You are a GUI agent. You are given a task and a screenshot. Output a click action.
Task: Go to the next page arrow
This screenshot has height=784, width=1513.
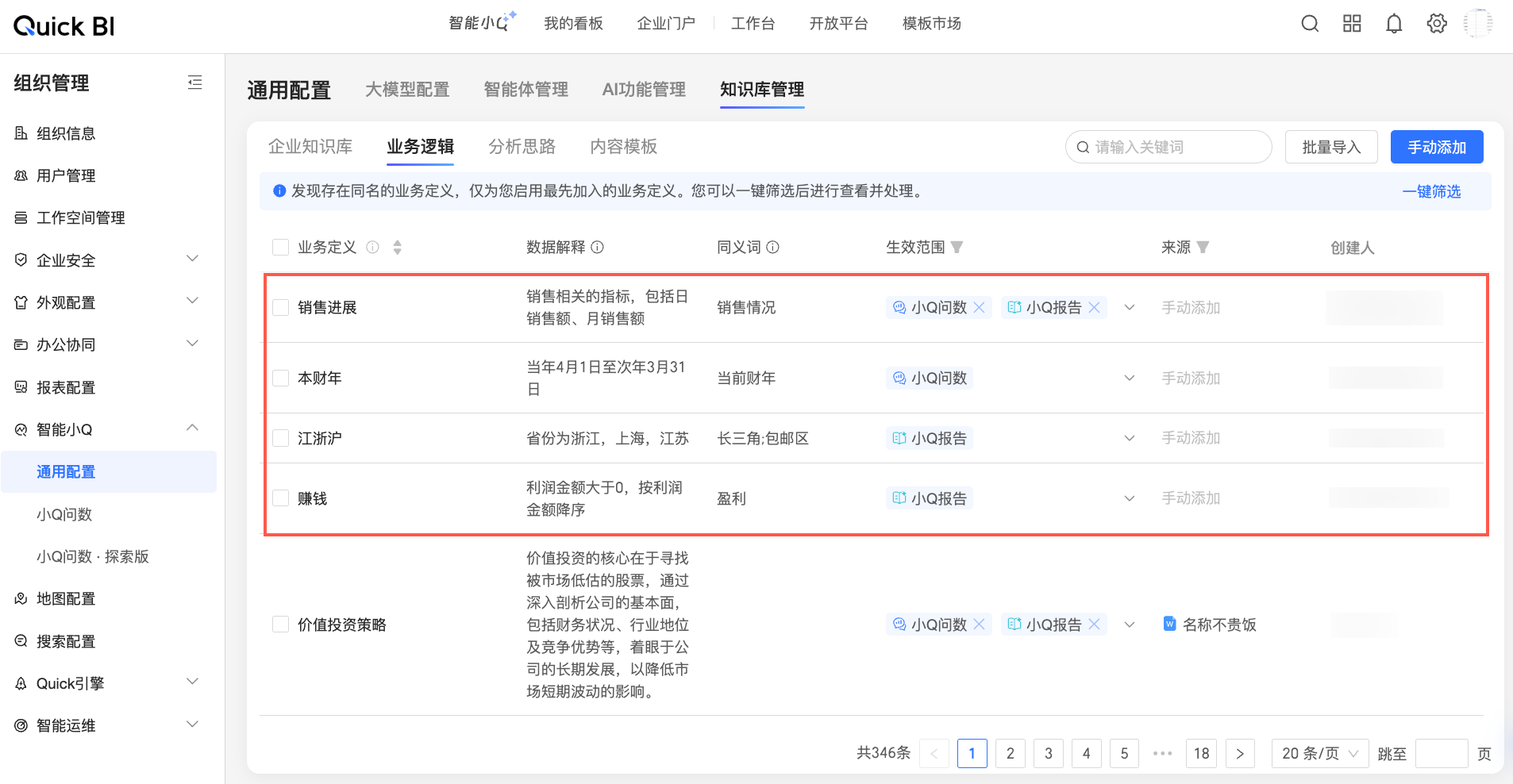(1240, 753)
